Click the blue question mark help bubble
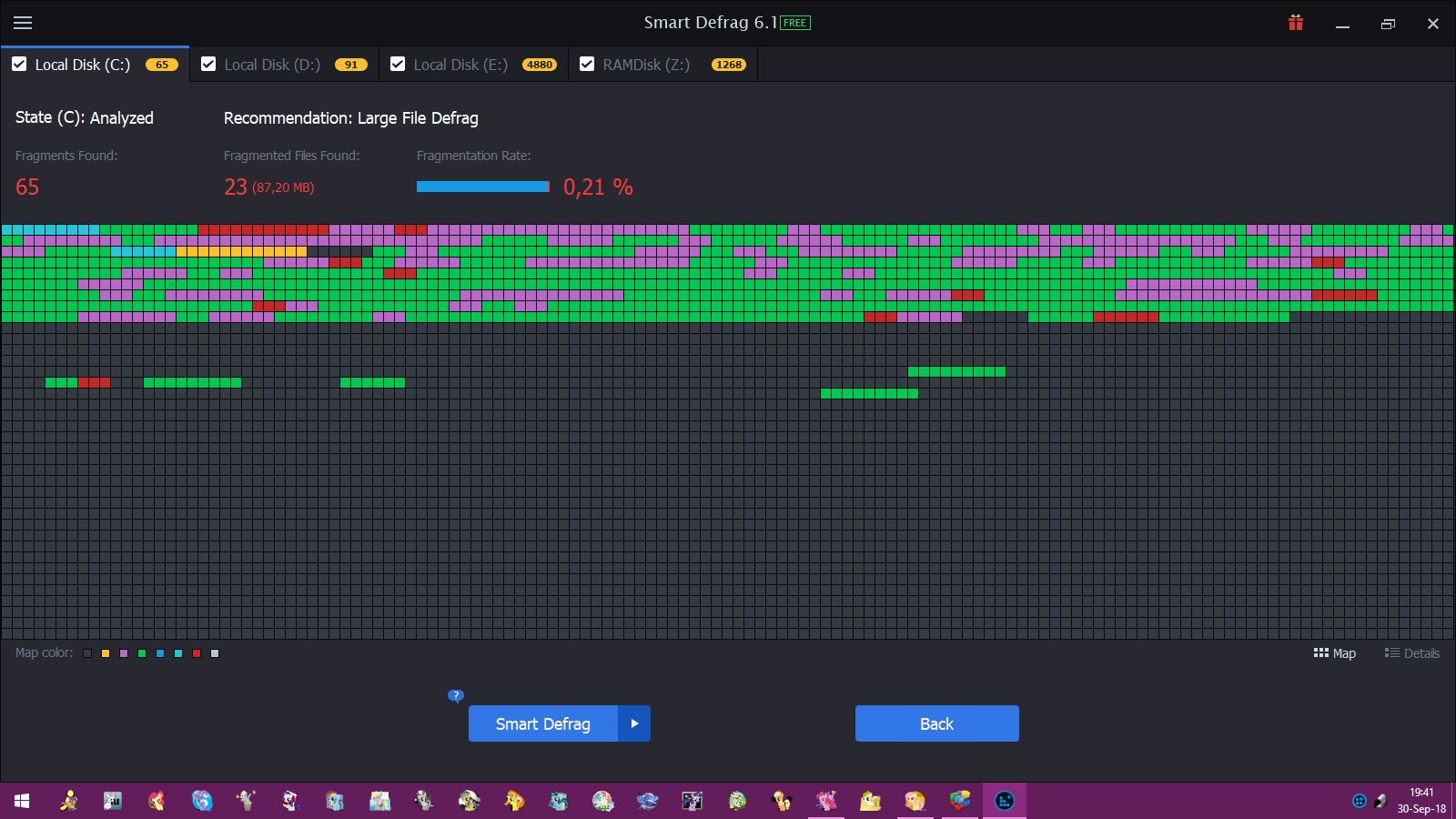The width and height of the screenshot is (1456, 819). [456, 695]
